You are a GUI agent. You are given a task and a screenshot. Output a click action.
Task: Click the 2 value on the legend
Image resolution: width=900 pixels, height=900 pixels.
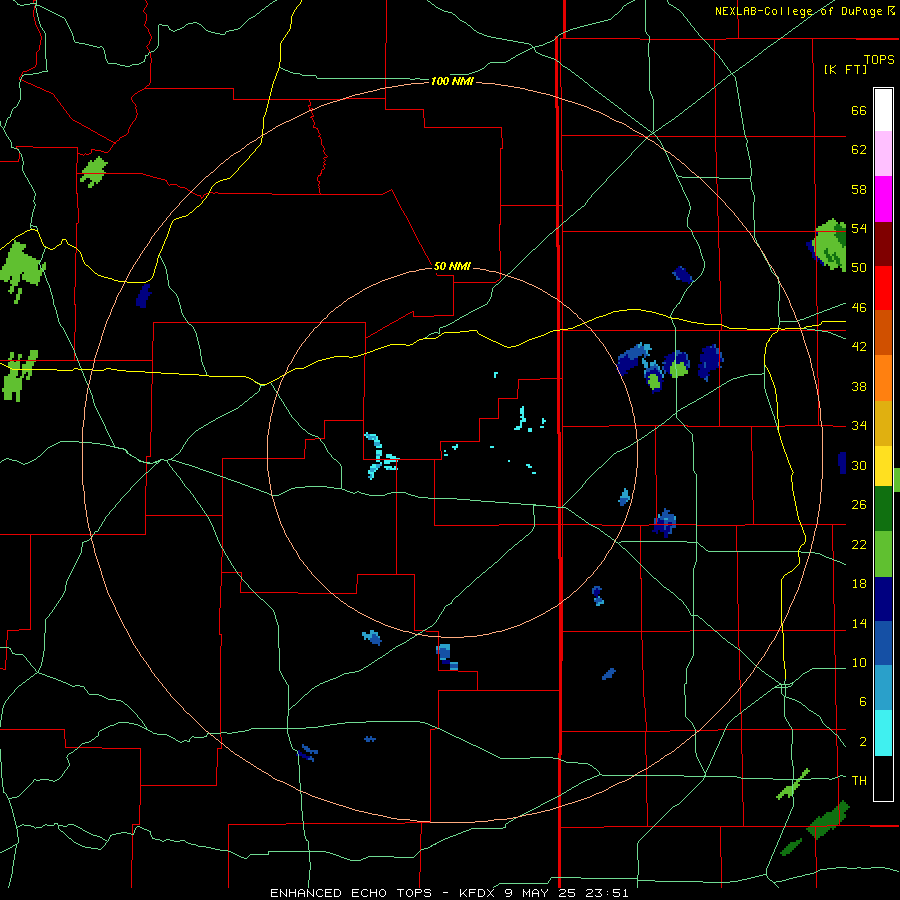[862, 742]
